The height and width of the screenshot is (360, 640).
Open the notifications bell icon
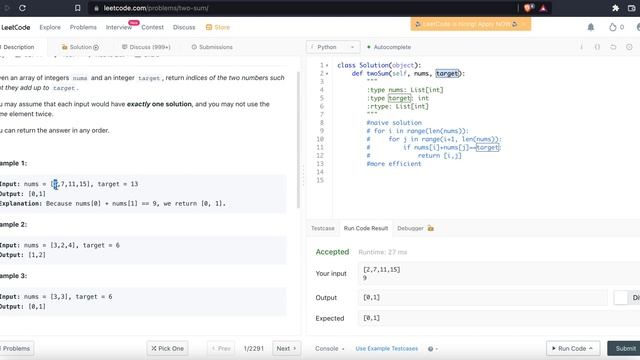(x=591, y=27)
